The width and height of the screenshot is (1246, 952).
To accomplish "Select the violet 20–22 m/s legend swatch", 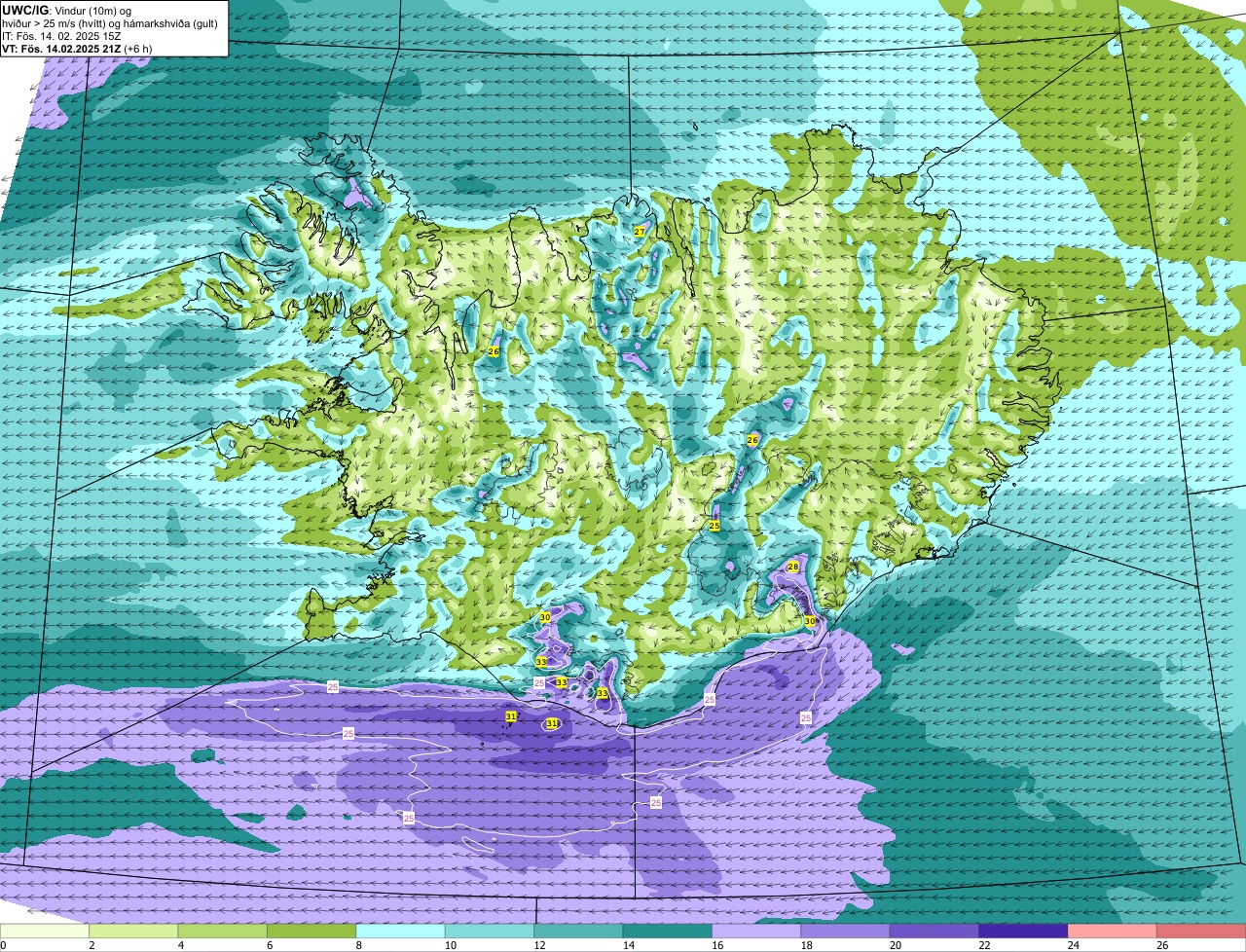I will pos(935,931).
